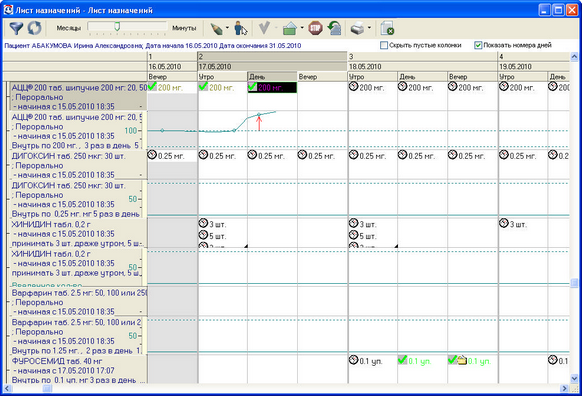582x396 pixels.
Task: Open the pencil tool dropdown arrow
Action: pos(227,28)
